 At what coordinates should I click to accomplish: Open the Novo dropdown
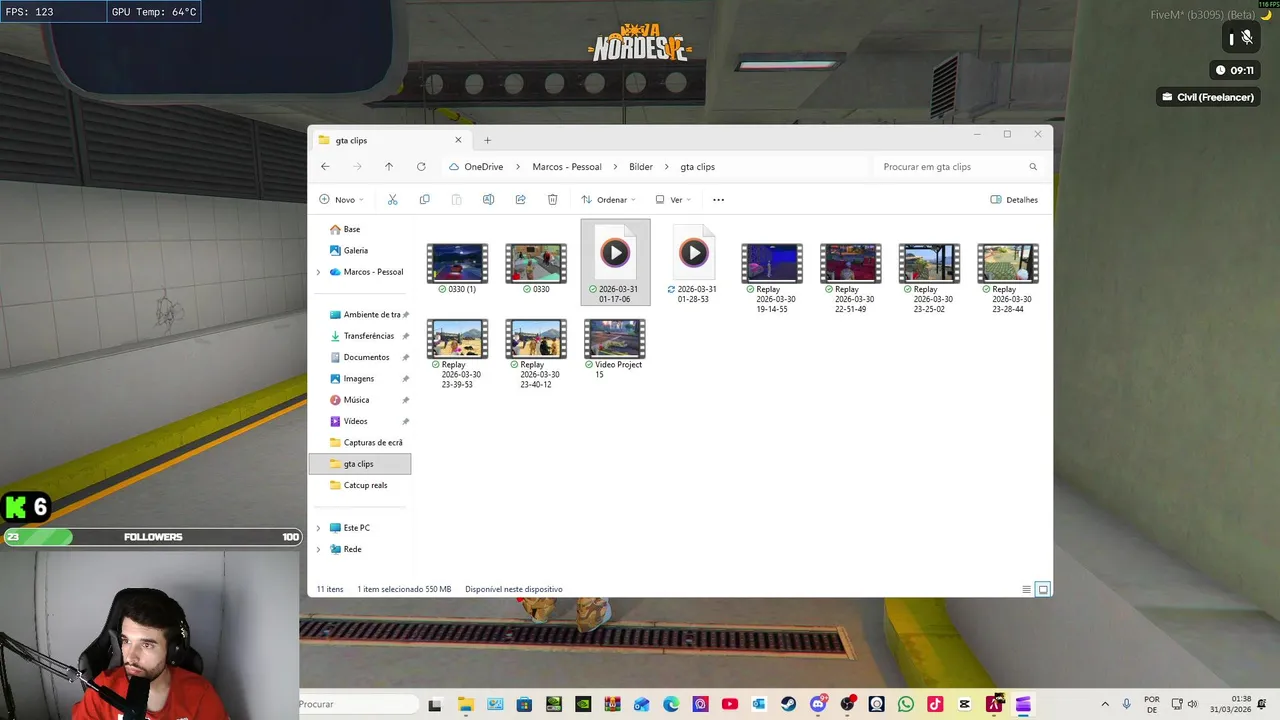click(341, 200)
